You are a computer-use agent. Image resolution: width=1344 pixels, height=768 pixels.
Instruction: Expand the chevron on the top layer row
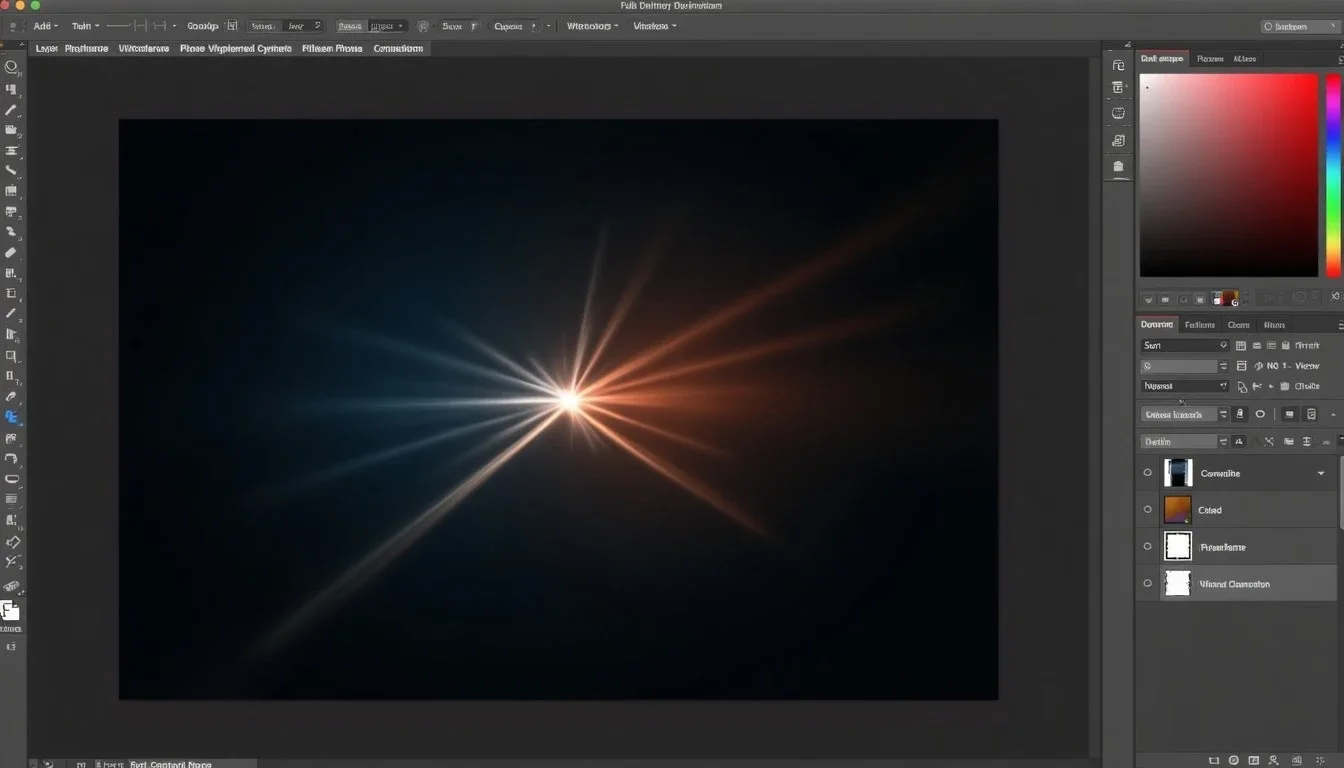(x=1321, y=473)
